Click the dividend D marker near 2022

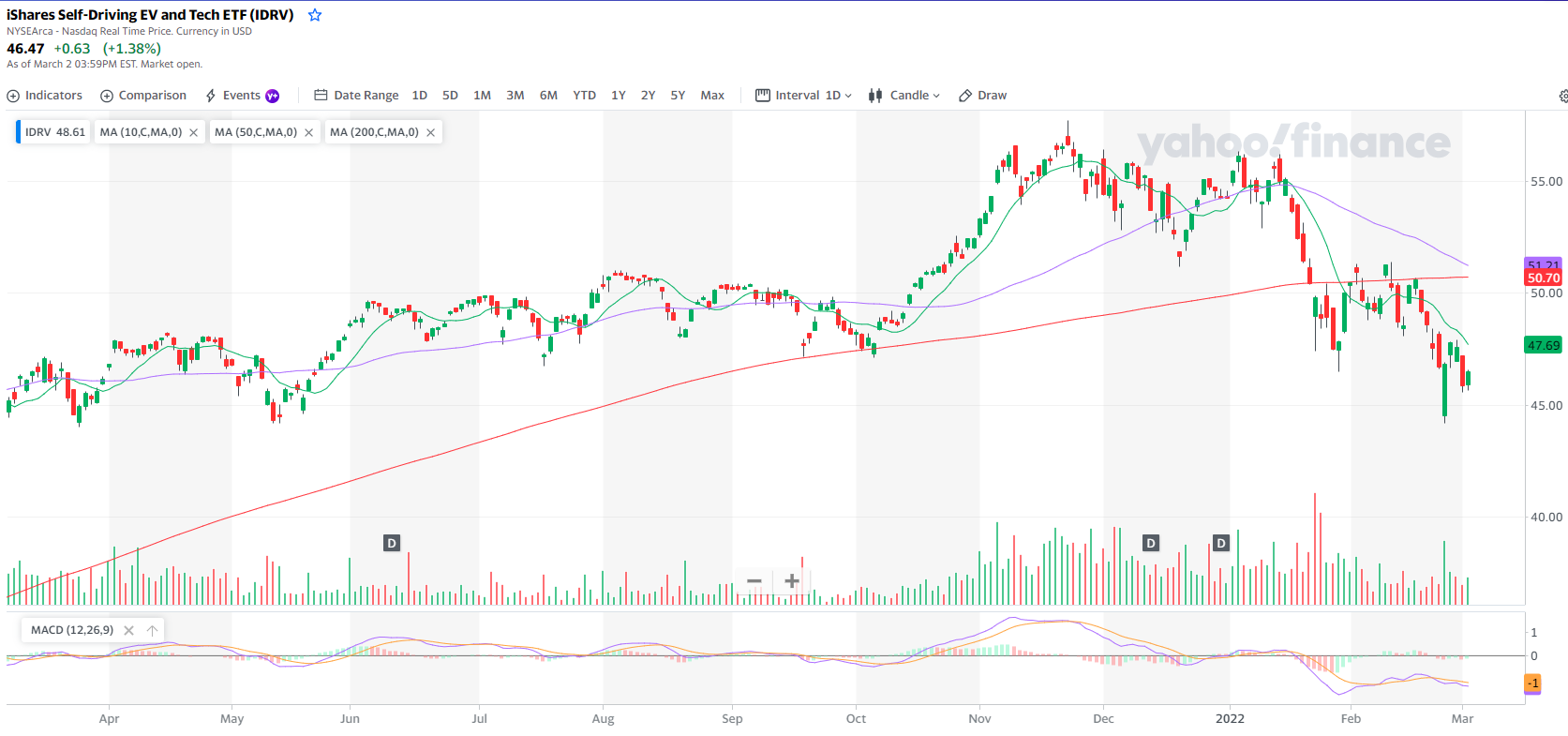click(1220, 543)
